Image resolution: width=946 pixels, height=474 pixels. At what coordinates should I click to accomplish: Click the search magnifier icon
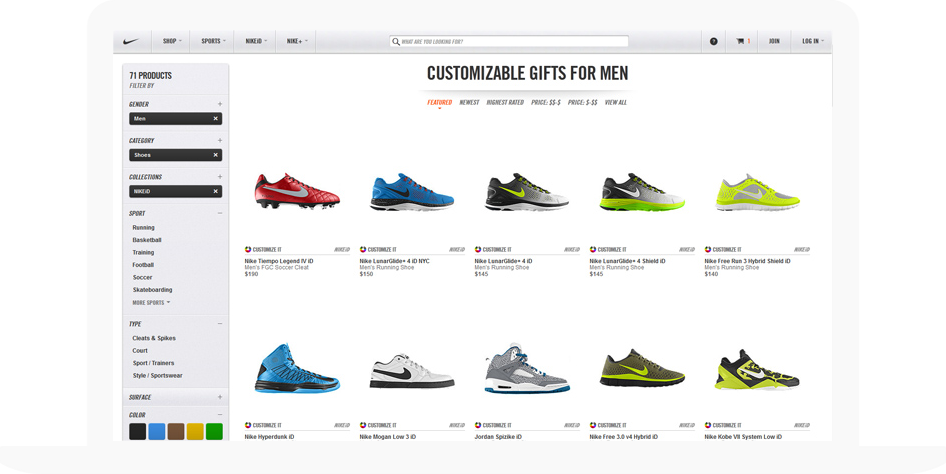(x=396, y=42)
